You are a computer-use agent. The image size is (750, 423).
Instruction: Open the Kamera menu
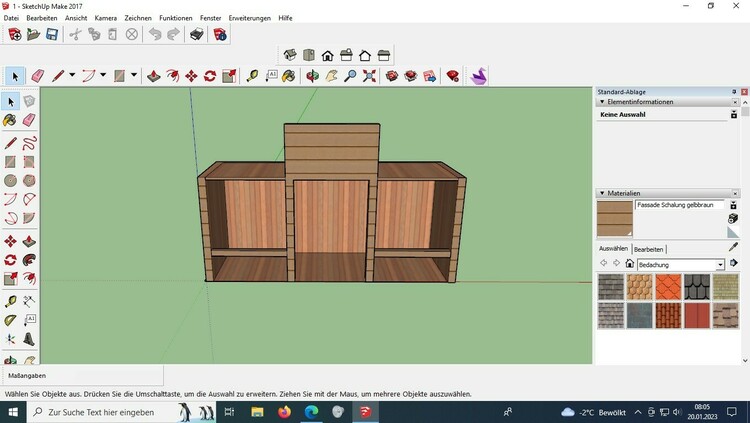105,18
